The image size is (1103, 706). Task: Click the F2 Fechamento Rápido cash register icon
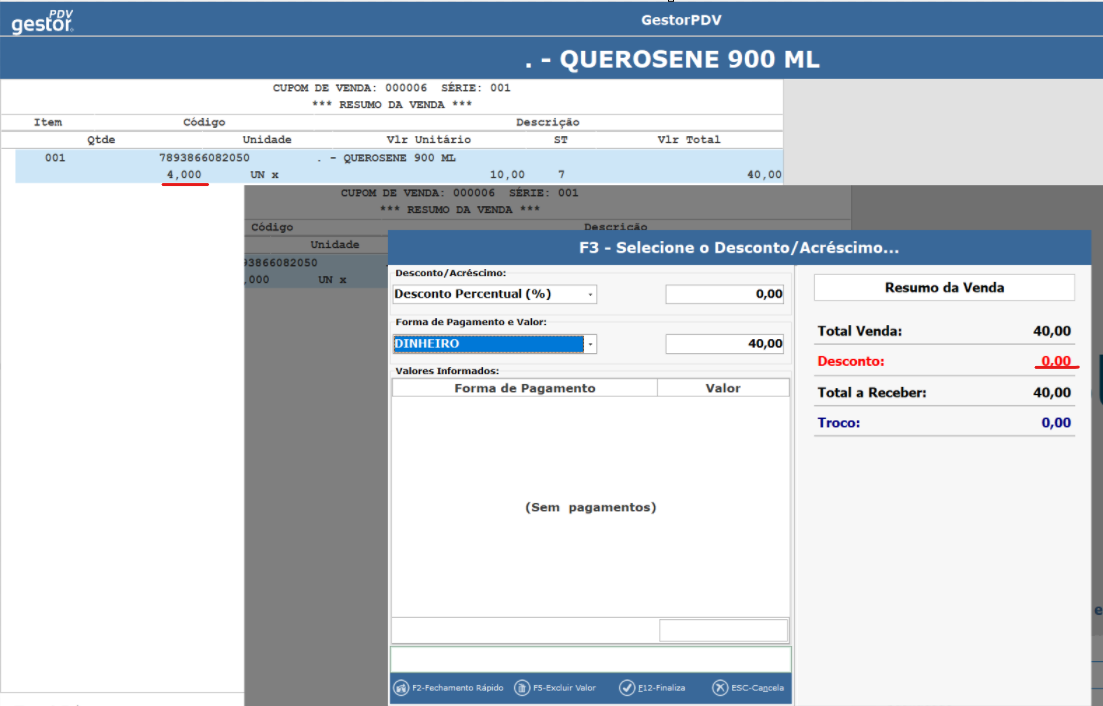[x=401, y=688]
